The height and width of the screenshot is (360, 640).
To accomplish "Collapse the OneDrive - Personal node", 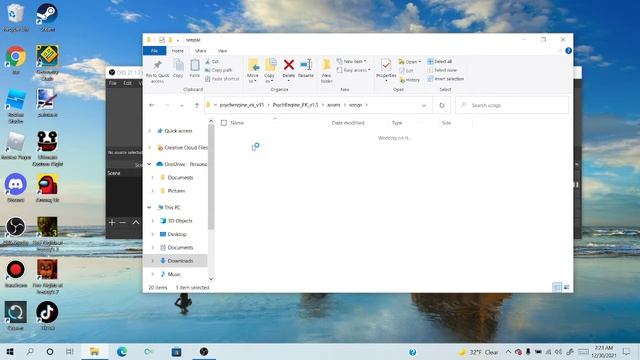I will 149,164.
